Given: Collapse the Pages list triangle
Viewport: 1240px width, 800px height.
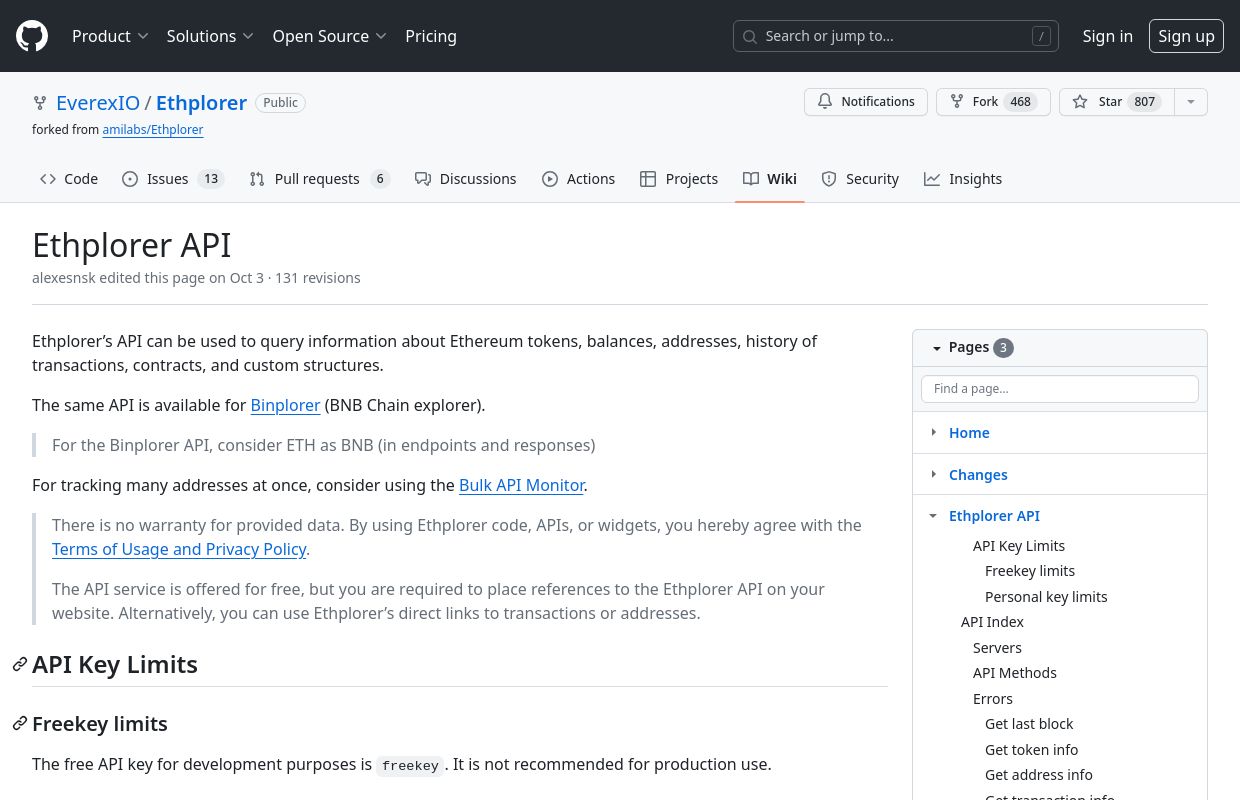Looking at the screenshot, I should point(937,348).
